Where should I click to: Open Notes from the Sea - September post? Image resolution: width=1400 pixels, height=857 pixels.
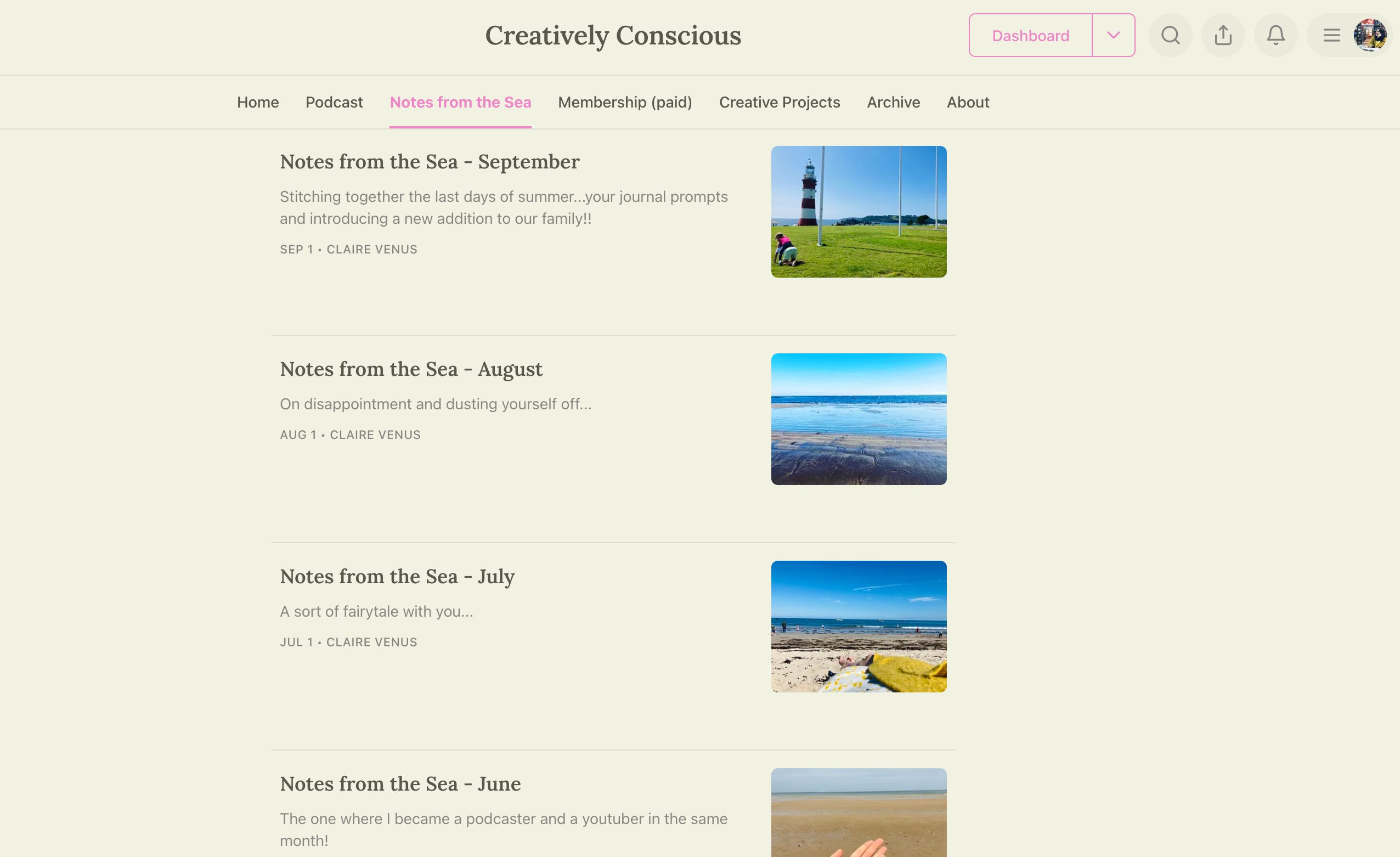pyautogui.click(x=430, y=162)
